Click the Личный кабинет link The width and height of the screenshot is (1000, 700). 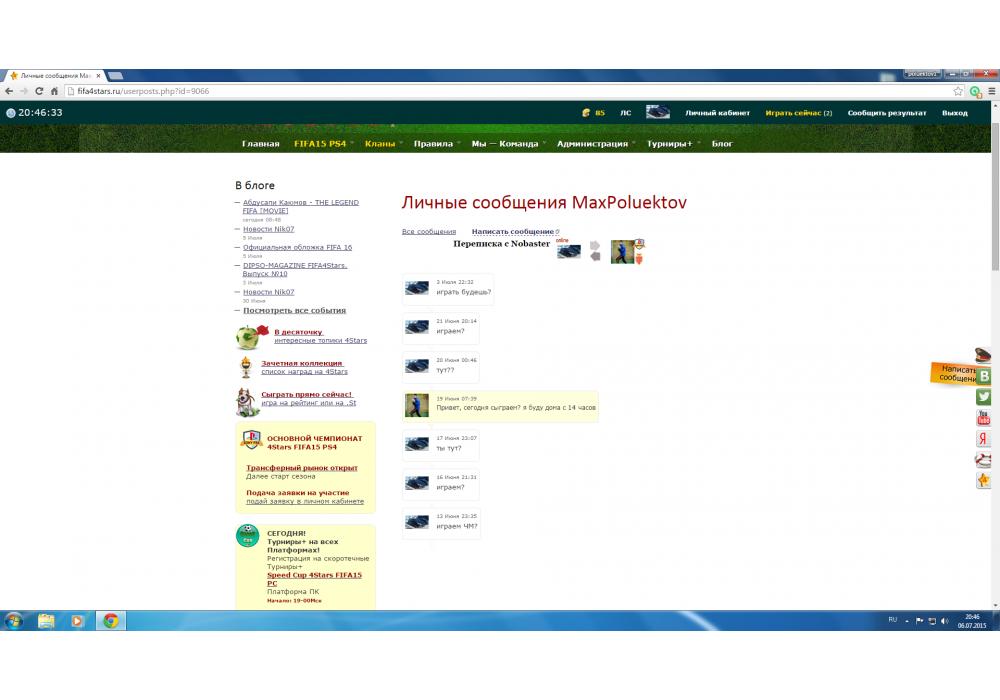(717, 113)
